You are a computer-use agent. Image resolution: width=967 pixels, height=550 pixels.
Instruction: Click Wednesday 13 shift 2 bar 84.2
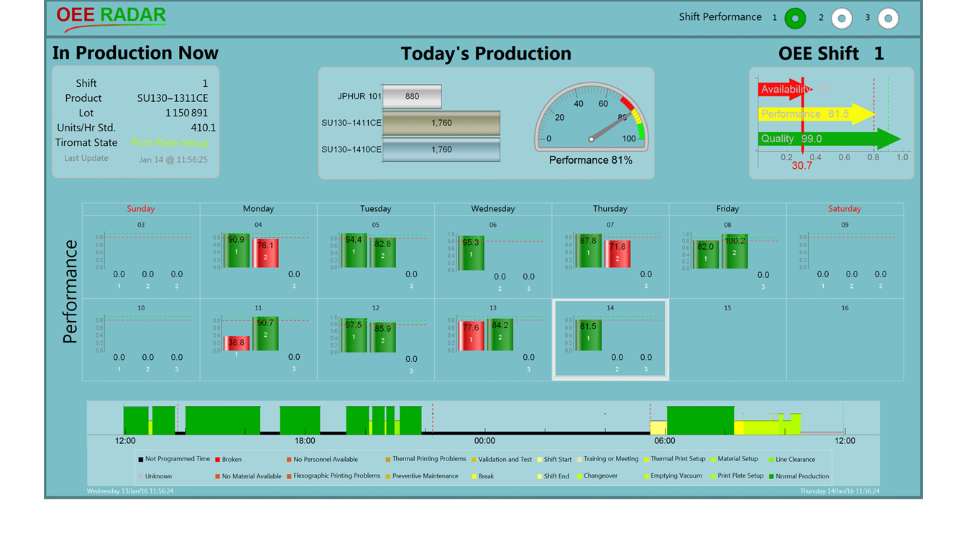click(500, 335)
